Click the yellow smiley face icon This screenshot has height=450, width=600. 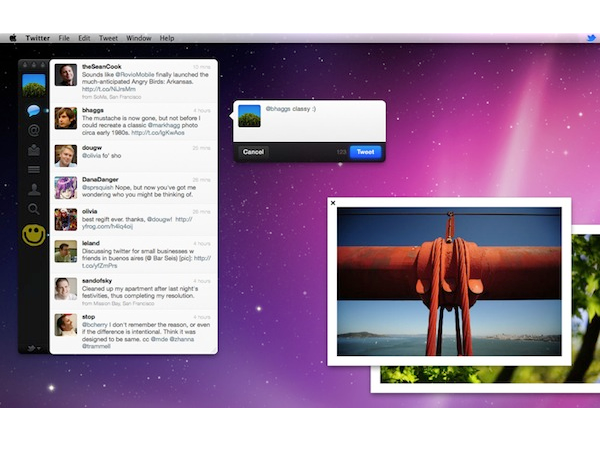point(34,235)
